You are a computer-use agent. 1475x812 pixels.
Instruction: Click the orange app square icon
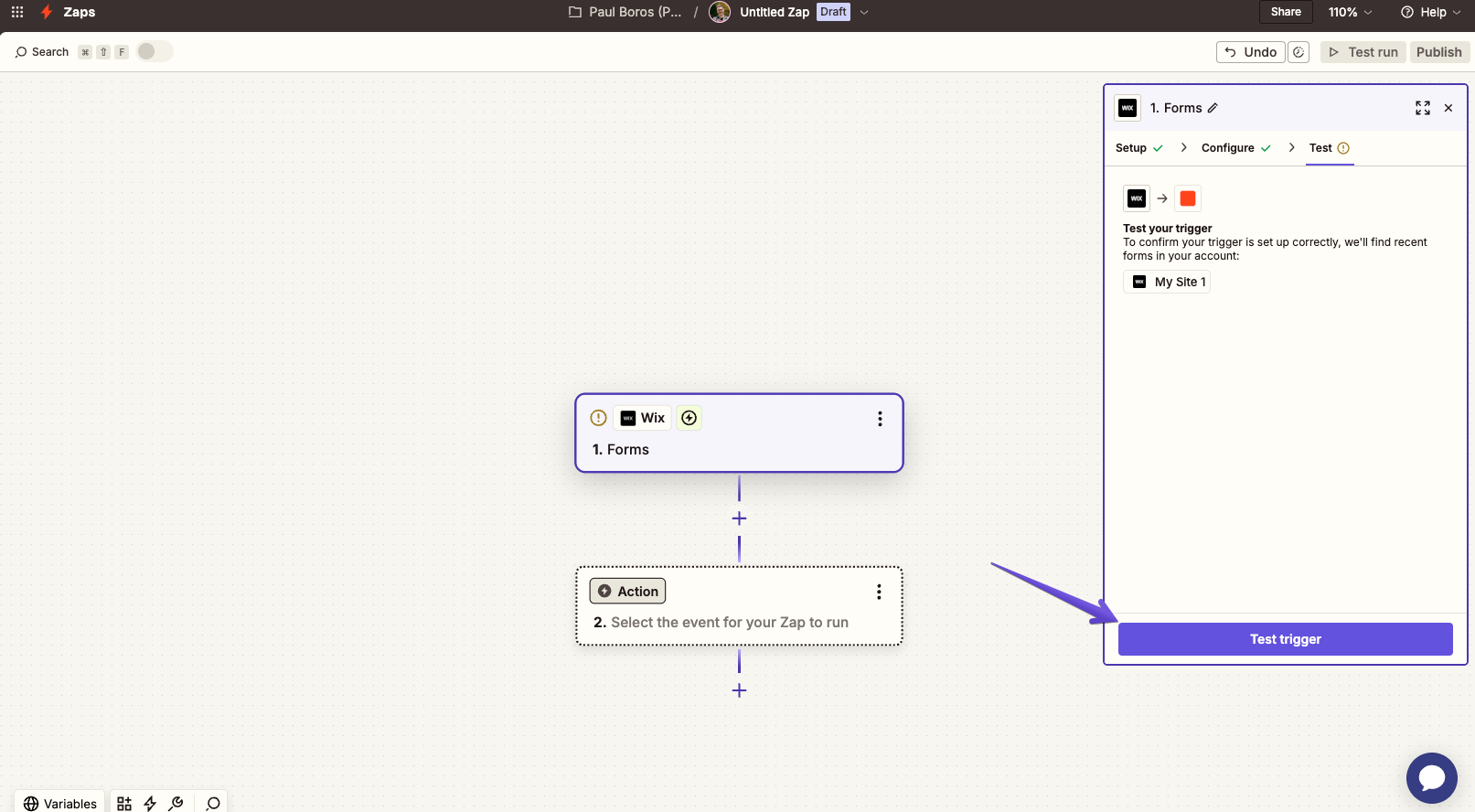click(x=1188, y=198)
